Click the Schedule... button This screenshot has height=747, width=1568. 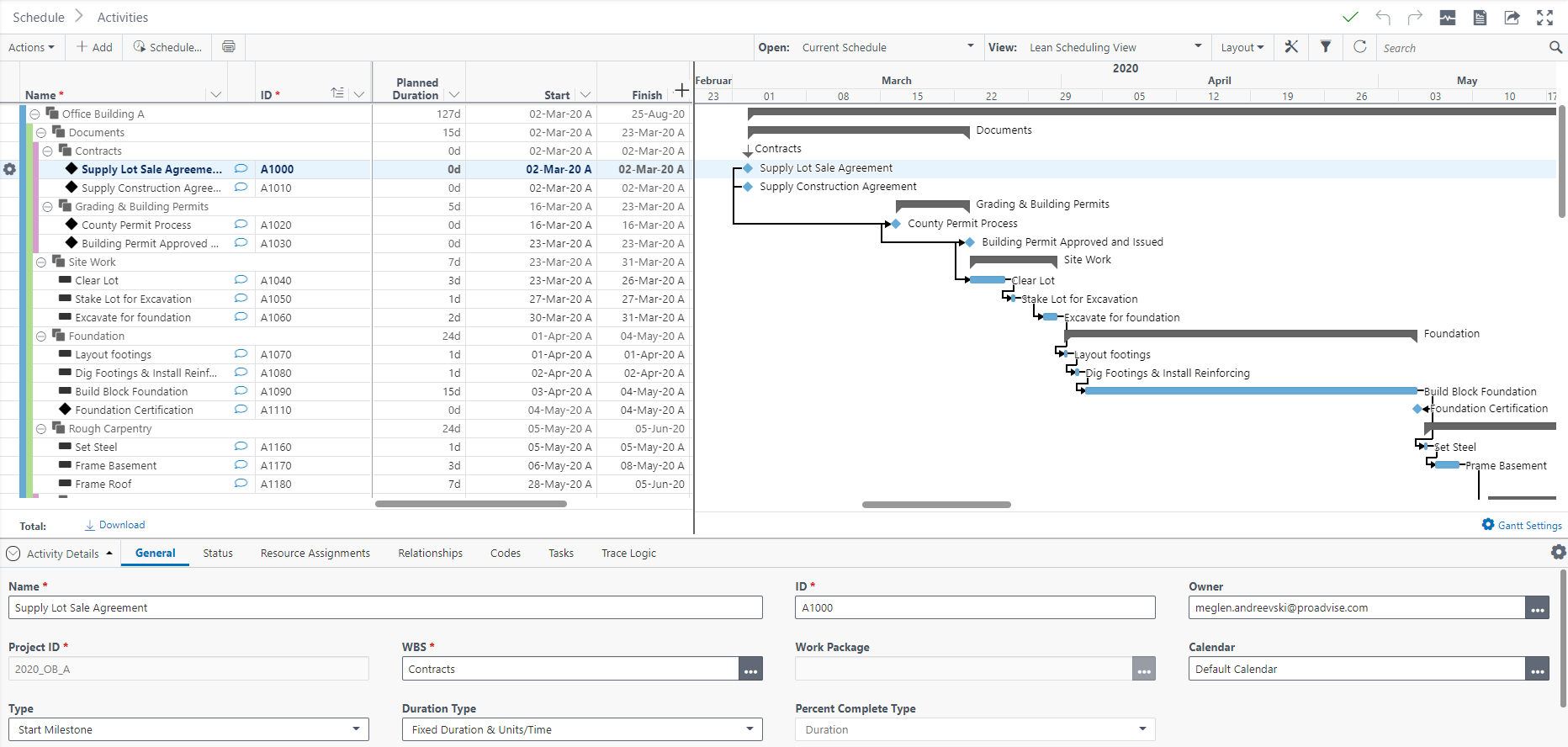pyautogui.click(x=168, y=47)
